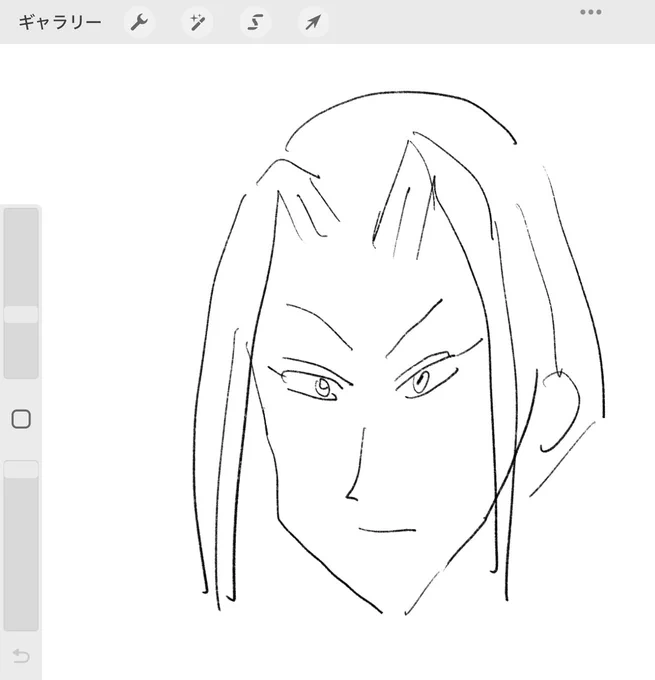
Task: Tap the square modify button in sidebar
Action: [x=21, y=419]
